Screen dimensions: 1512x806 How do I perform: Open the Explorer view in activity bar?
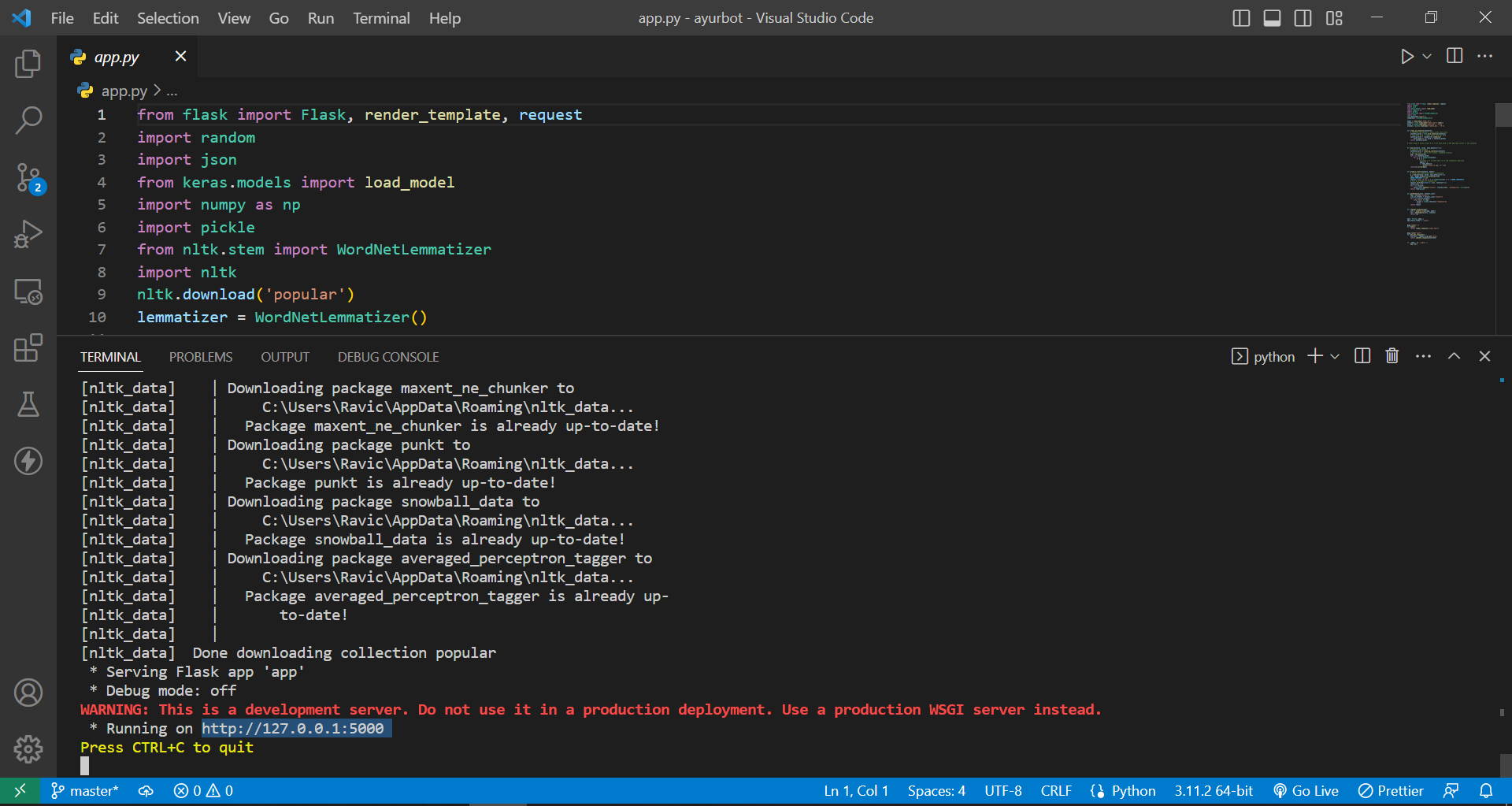click(28, 64)
